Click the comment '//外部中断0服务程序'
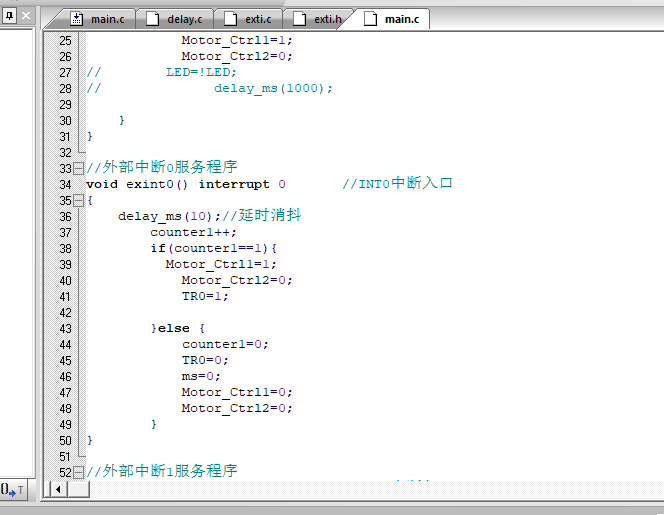This screenshot has width=664, height=515. 162,168
